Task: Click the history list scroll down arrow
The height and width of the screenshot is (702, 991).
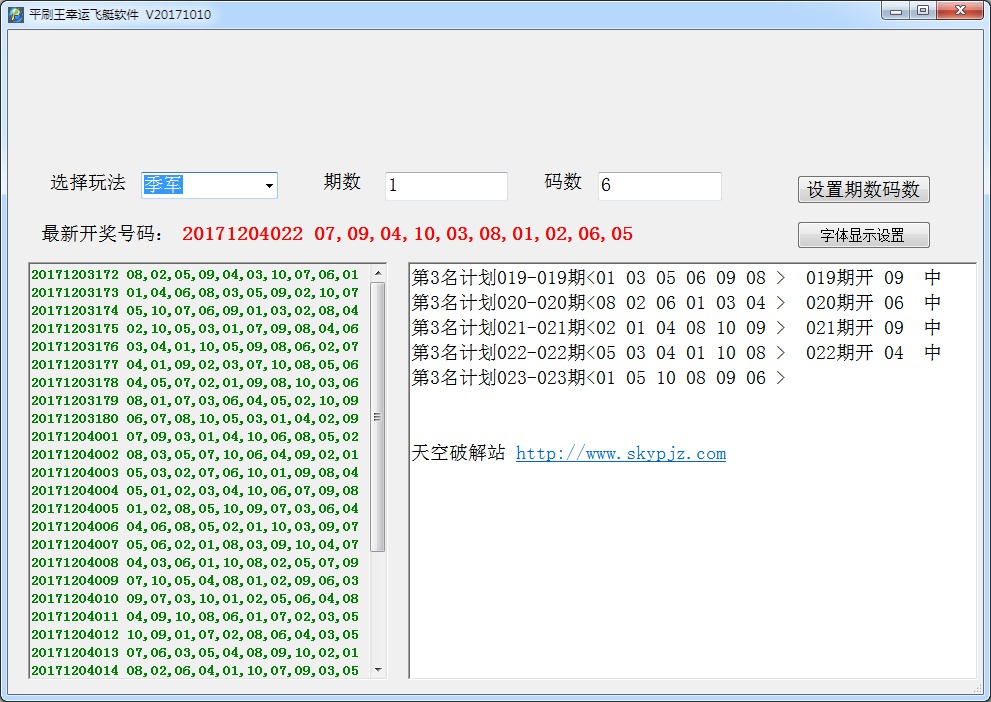Action: [x=378, y=669]
